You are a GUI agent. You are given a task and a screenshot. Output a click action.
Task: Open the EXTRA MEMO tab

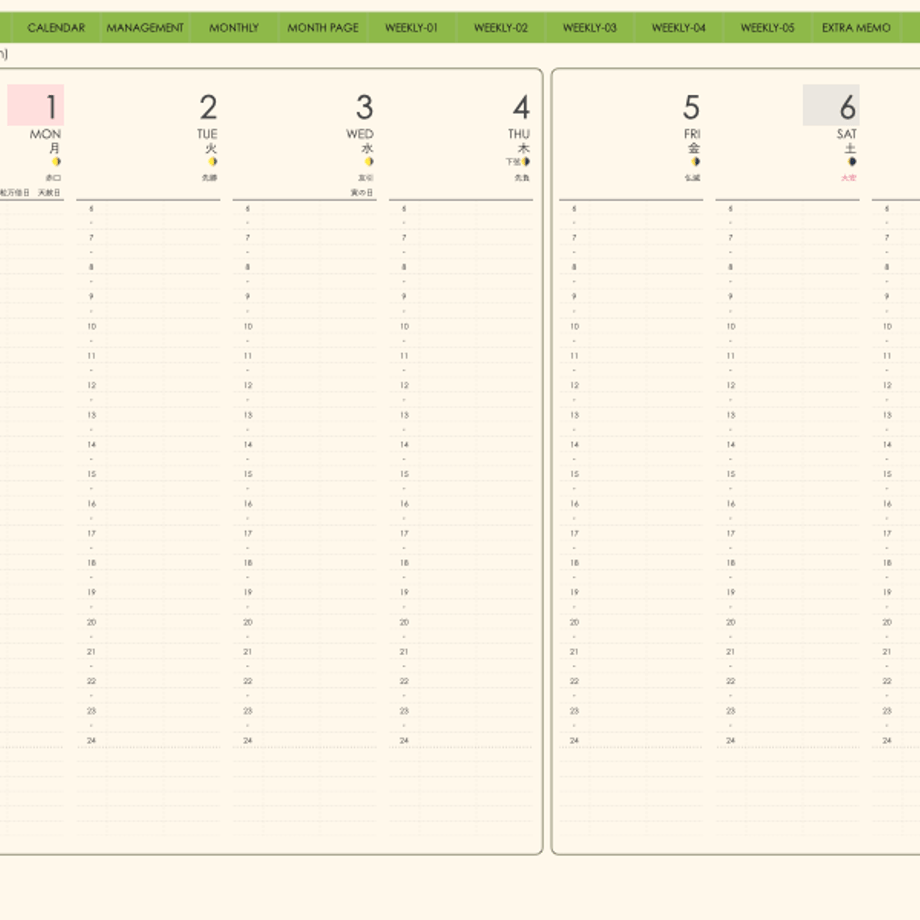[856, 28]
